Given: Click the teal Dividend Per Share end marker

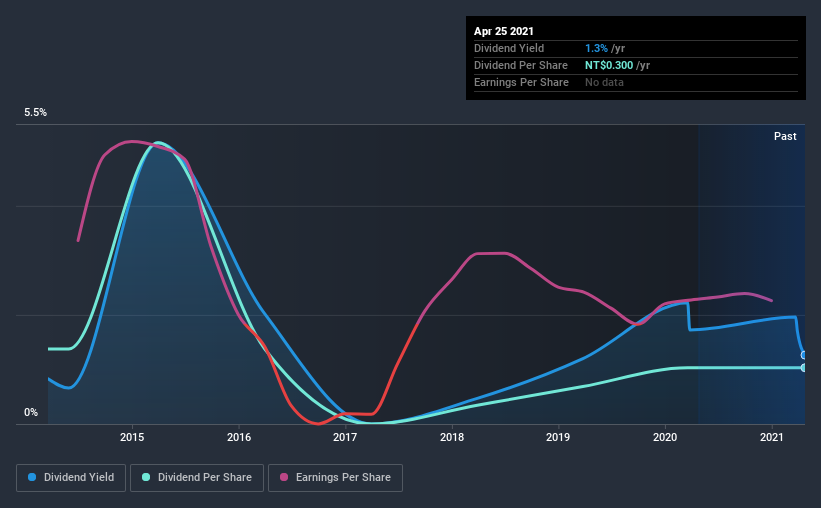Looking at the screenshot, I should [804, 368].
